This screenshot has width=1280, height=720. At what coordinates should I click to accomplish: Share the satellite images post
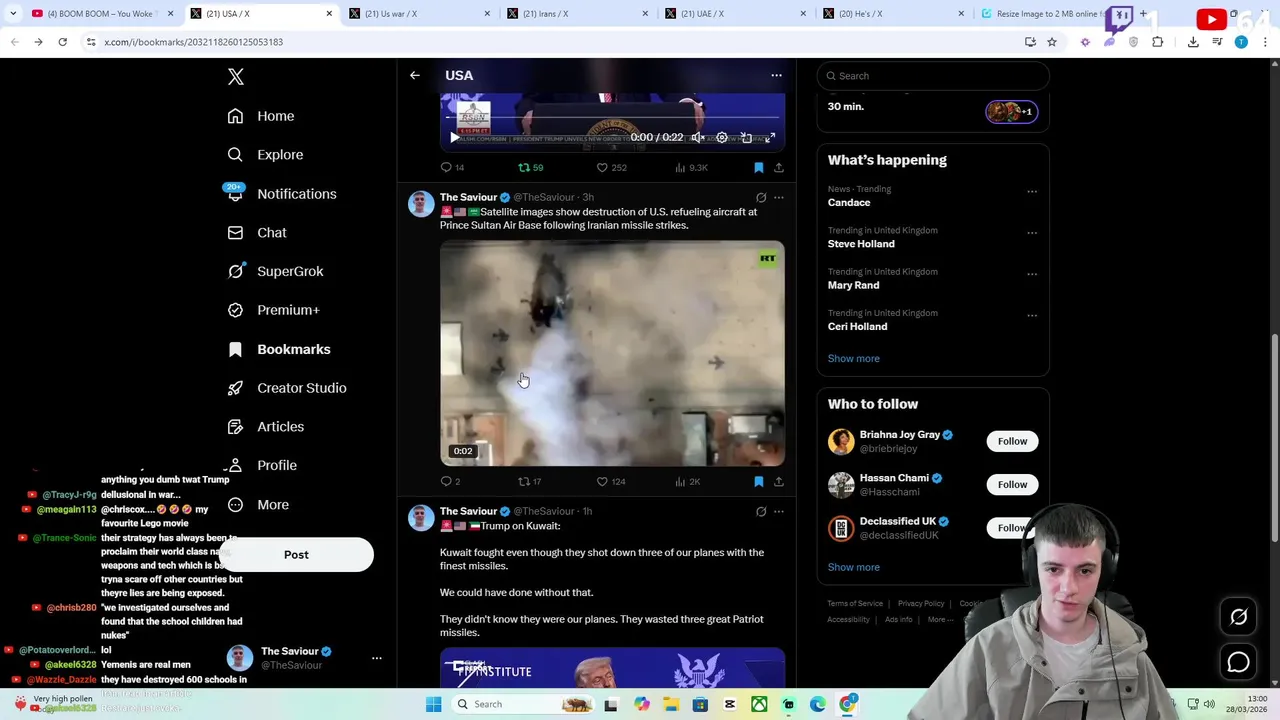779,482
